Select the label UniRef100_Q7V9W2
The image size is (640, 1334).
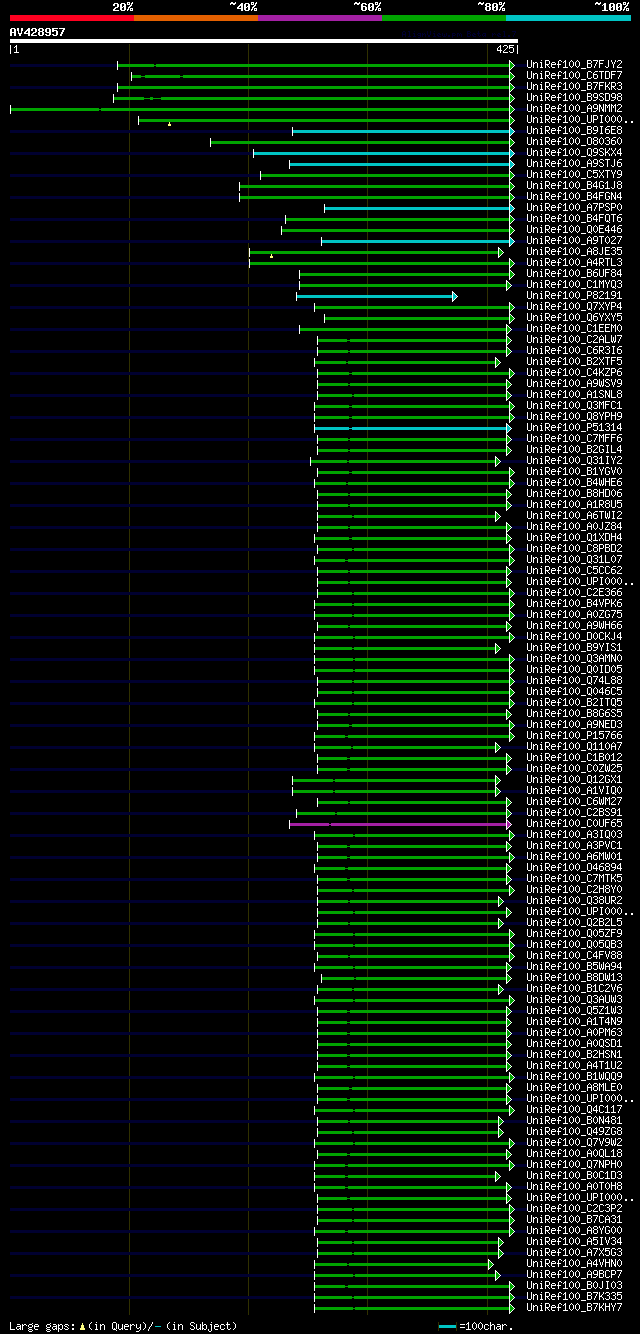[x=574, y=1143]
